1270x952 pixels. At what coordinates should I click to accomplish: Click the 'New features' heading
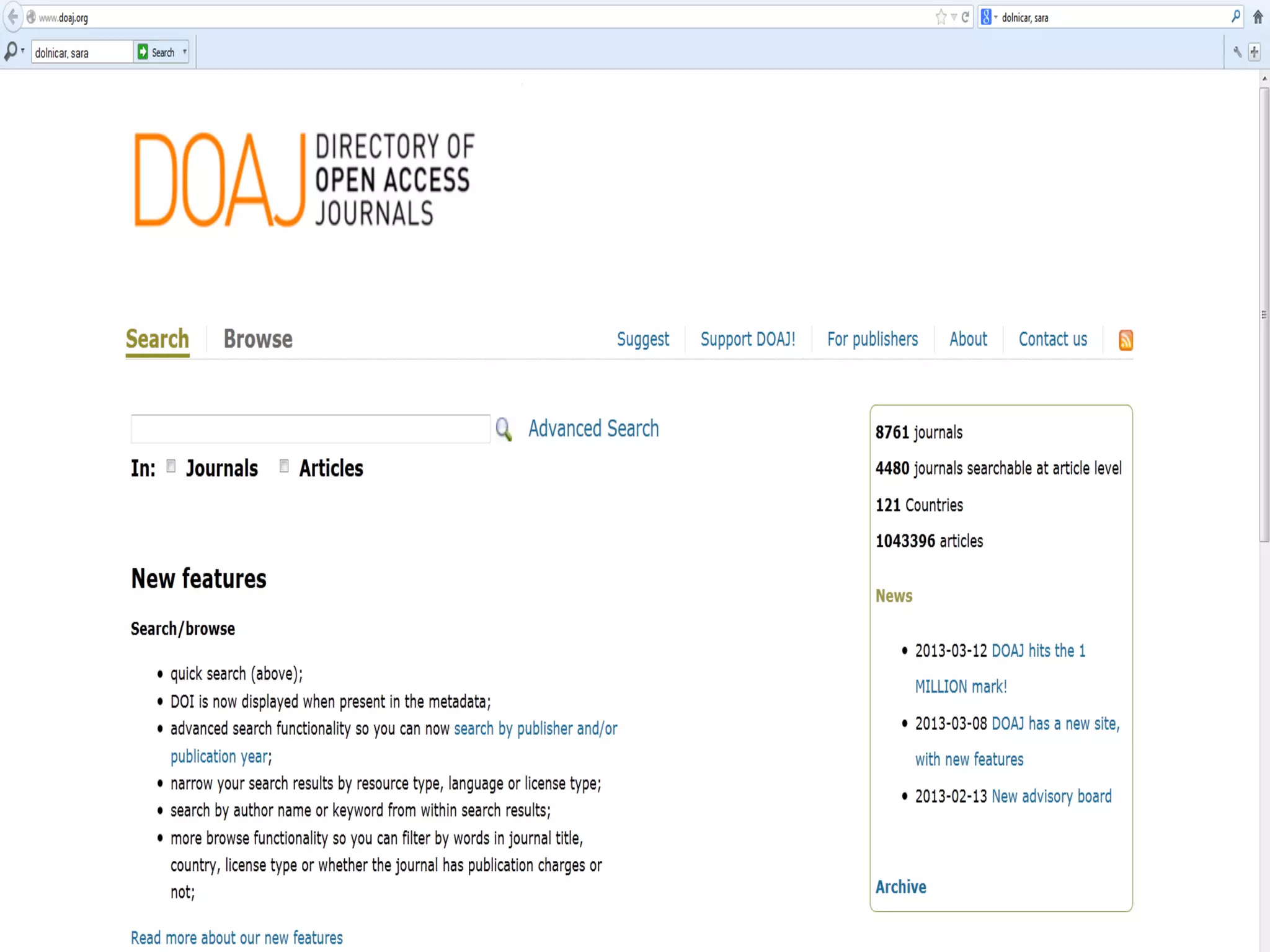(198, 578)
